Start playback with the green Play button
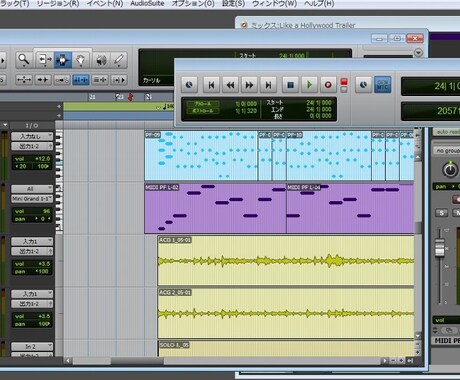The height and width of the screenshot is (380, 460). (309, 85)
